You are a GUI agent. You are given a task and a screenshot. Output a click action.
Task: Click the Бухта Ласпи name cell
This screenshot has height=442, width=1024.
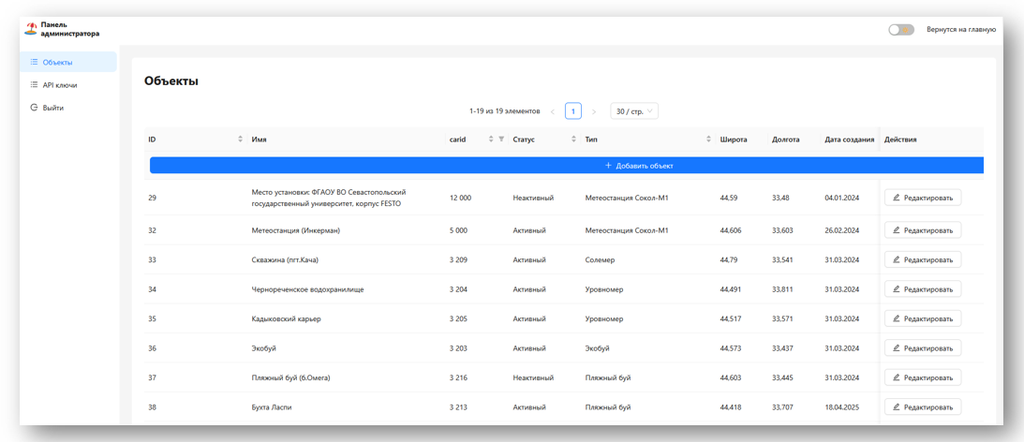(271, 407)
